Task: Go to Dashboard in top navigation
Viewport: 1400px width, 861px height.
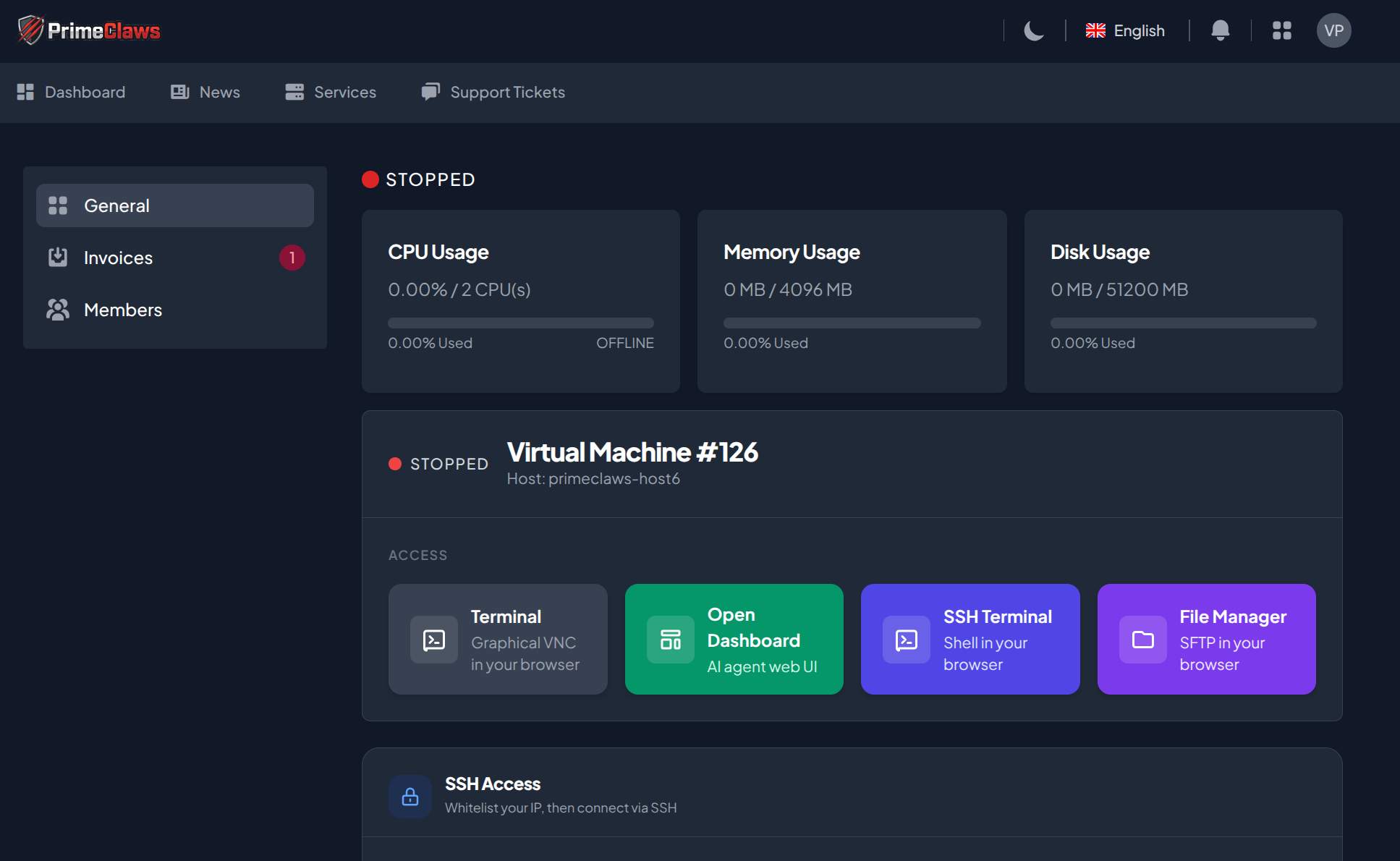Action: pos(71,92)
